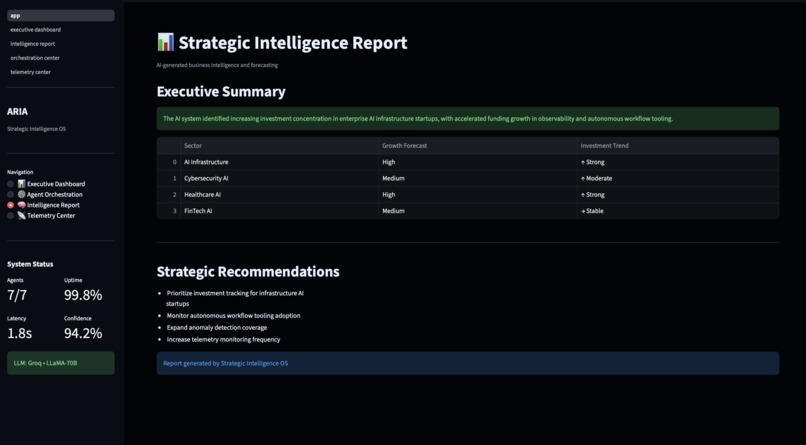Click the Executive Dashboard chart icon
Viewport: 806px width, 445px height.
pyautogui.click(x=22, y=184)
